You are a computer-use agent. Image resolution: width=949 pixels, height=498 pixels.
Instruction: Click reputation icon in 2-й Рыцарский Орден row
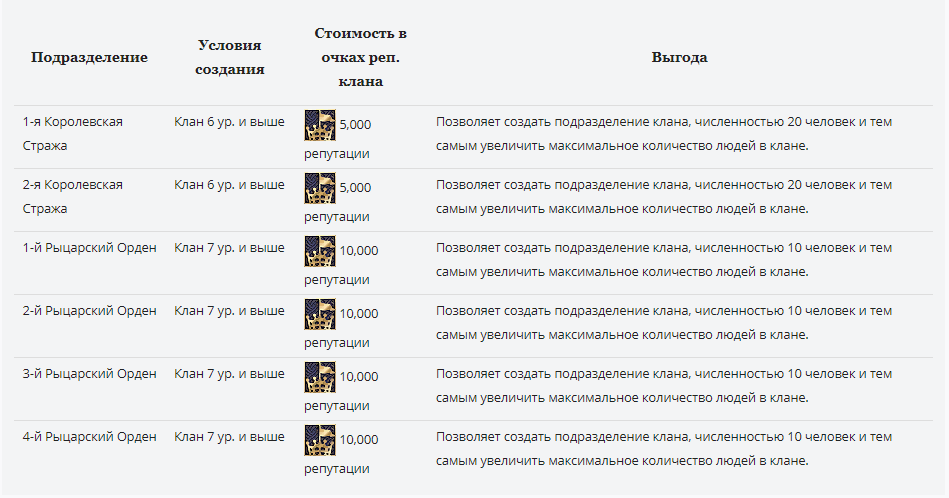tap(320, 314)
